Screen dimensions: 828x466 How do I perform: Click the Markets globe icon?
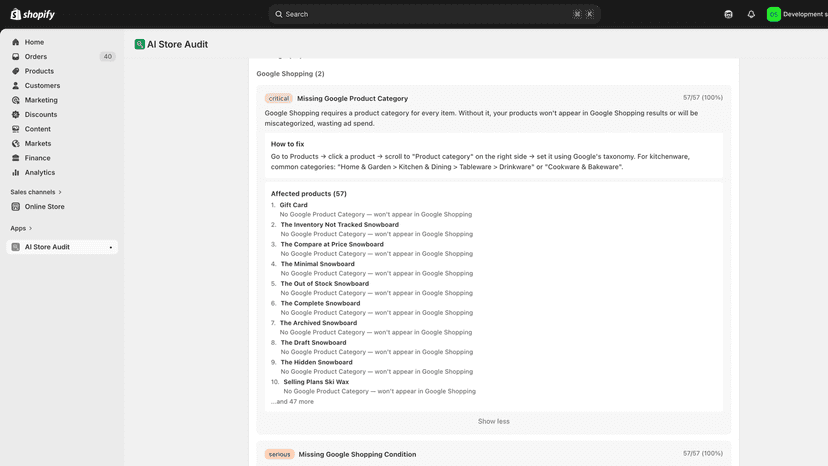(x=15, y=143)
